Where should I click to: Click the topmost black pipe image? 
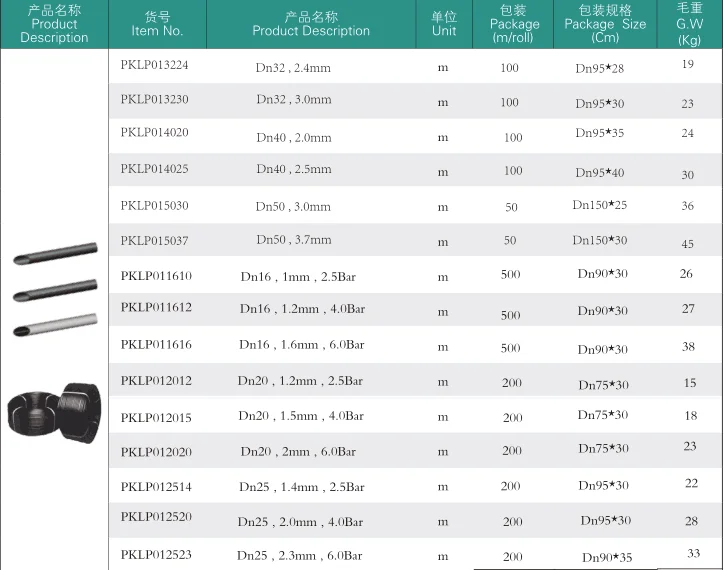pyautogui.click(x=55, y=257)
